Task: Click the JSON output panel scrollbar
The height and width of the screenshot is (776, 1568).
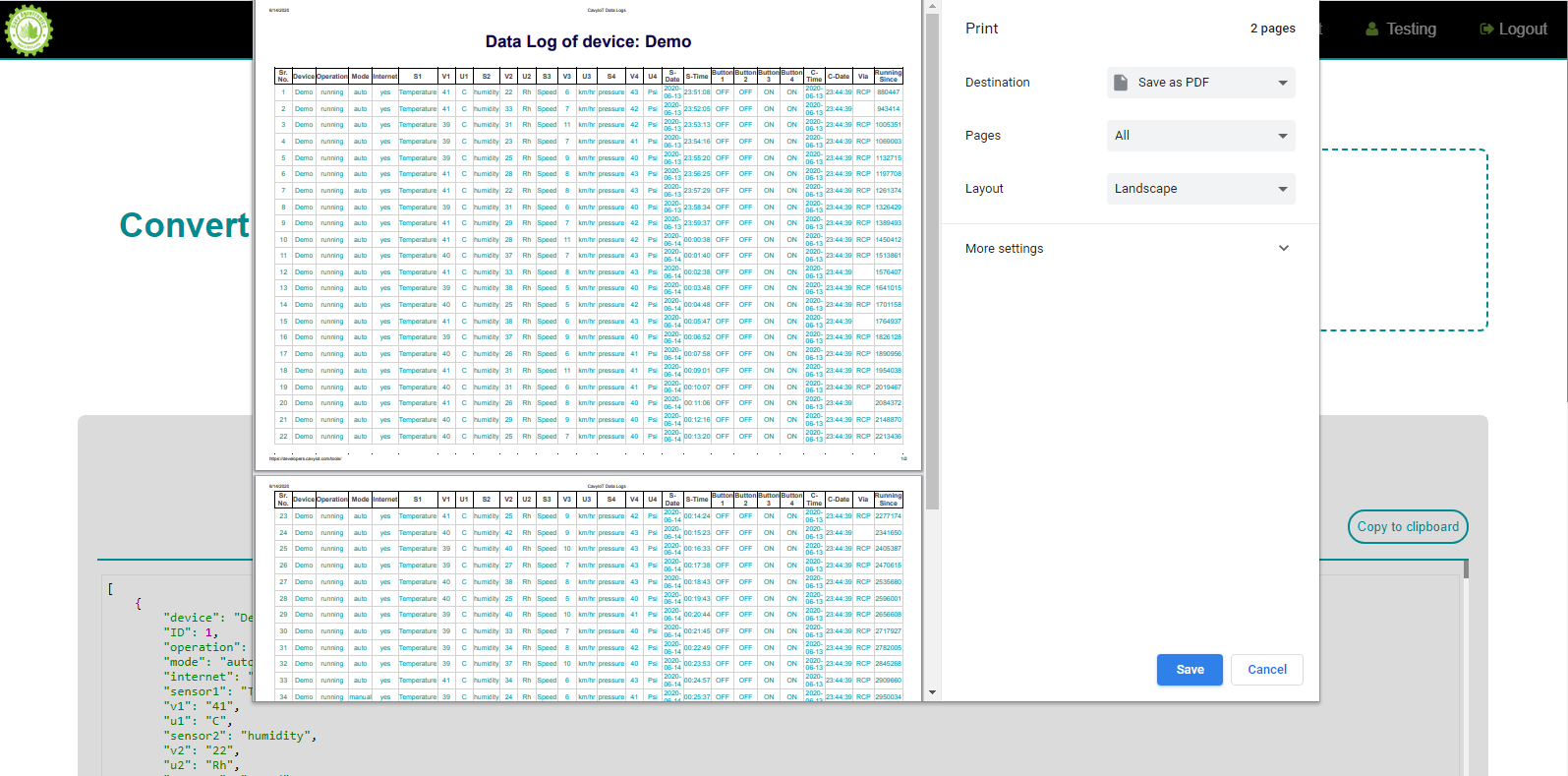Action: (1465, 570)
